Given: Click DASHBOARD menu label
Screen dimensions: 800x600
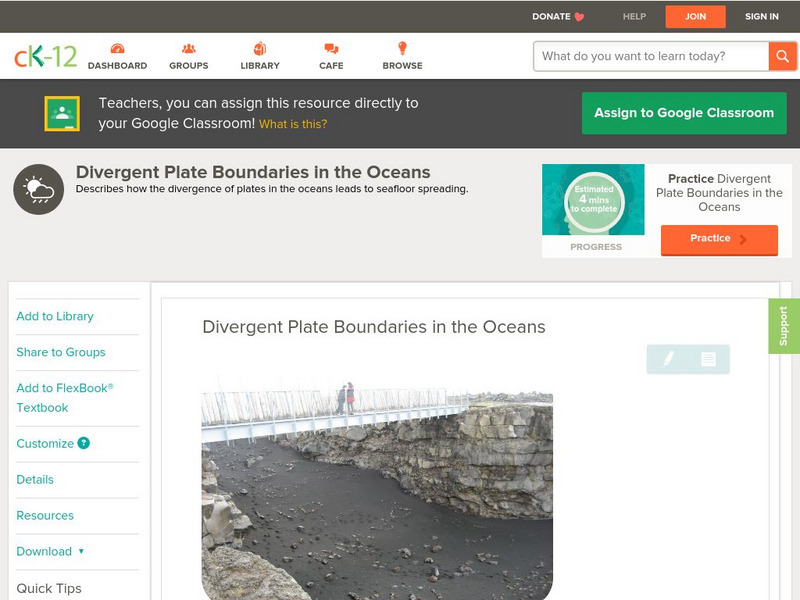Looking at the screenshot, I should click(117, 66).
